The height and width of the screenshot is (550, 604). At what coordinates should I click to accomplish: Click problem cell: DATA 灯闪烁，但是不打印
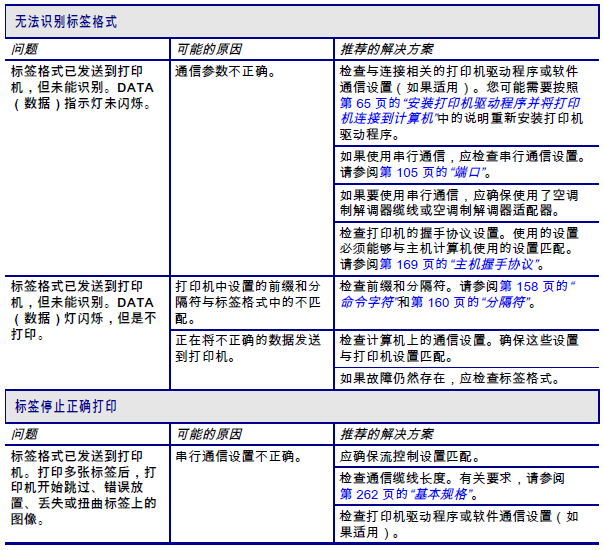(x=87, y=333)
